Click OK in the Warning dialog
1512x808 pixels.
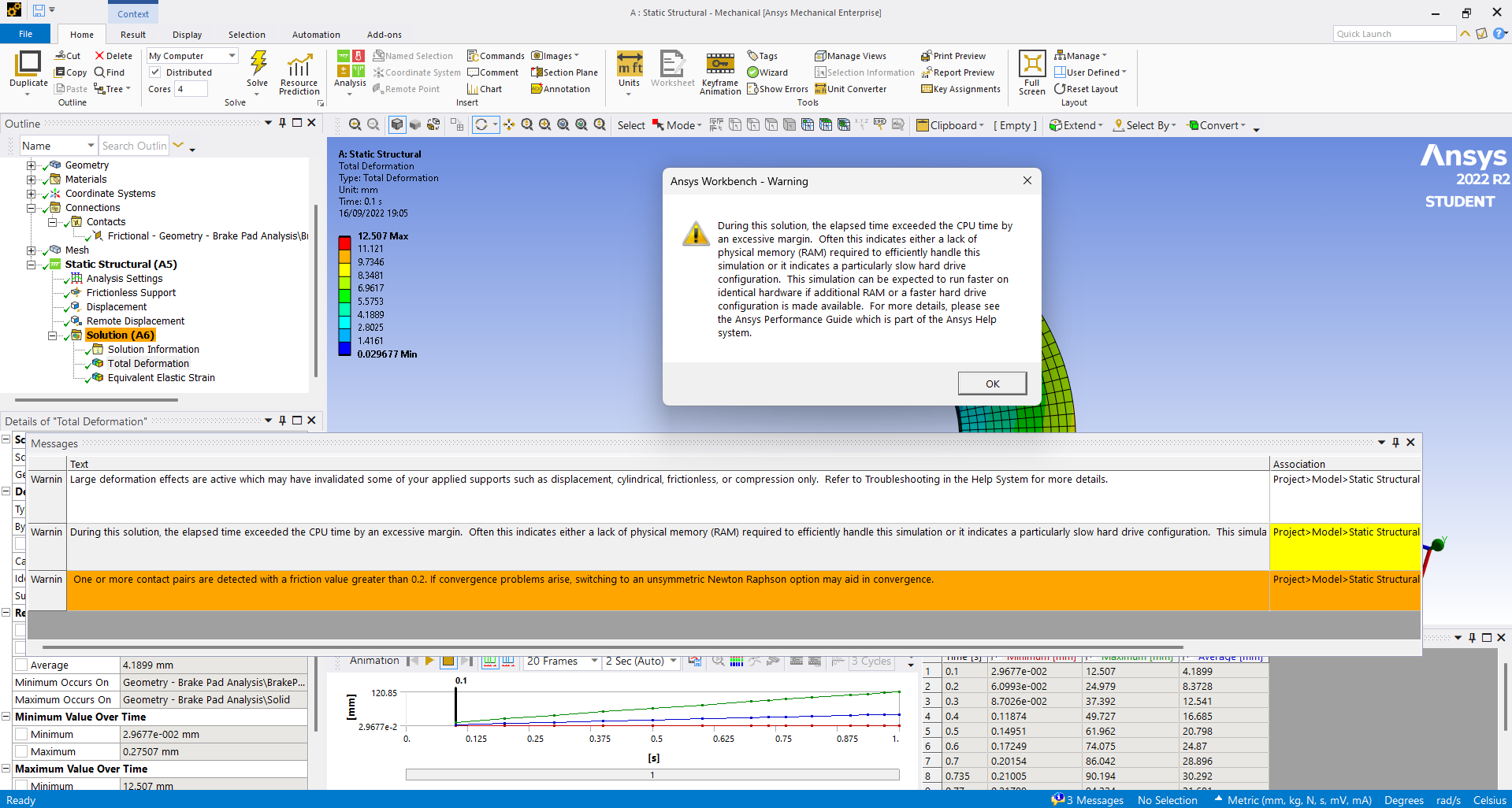point(992,384)
